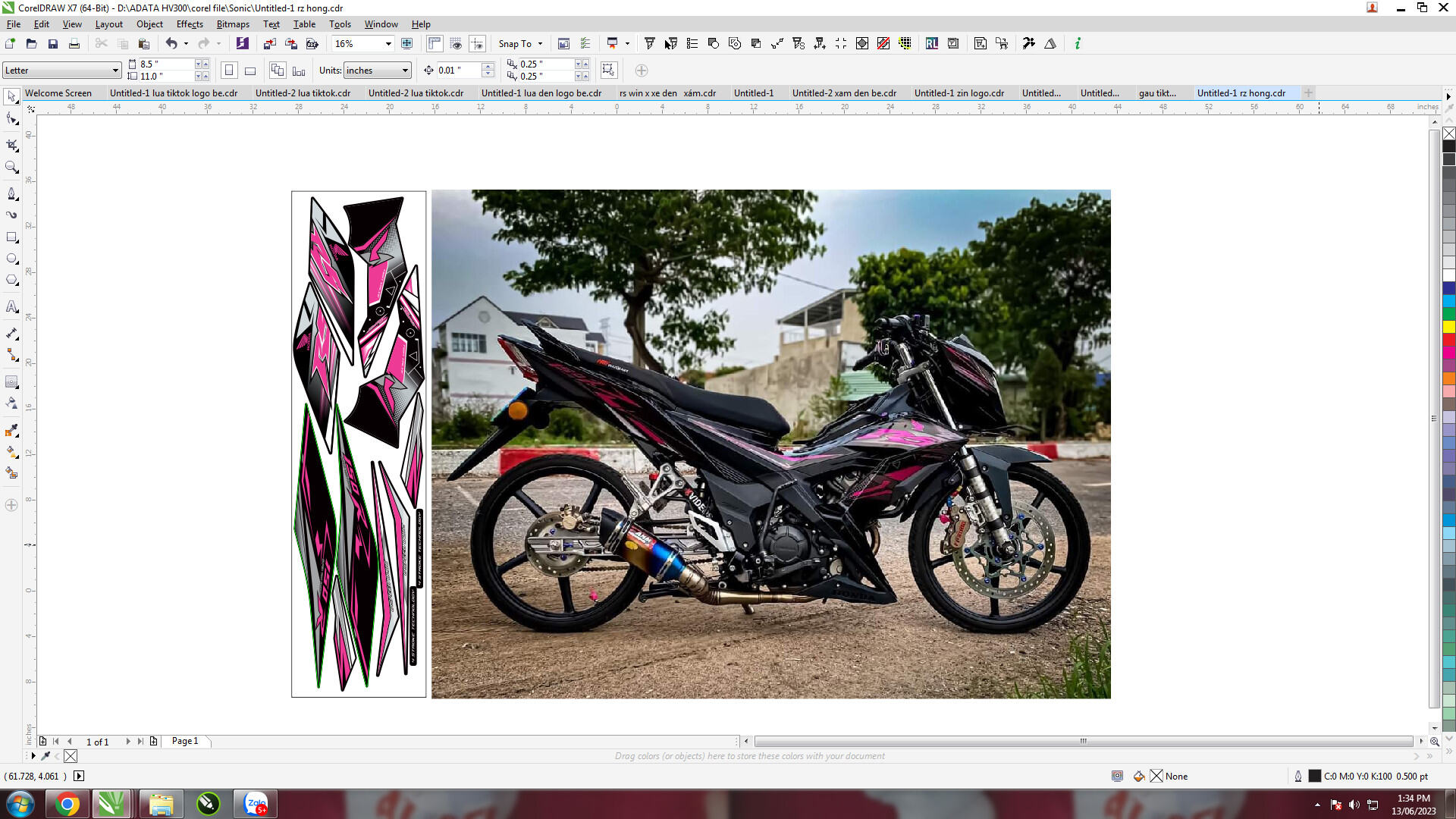Image resolution: width=1456 pixels, height=819 pixels.
Task: Open the Tools menu
Action: tap(340, 24)
